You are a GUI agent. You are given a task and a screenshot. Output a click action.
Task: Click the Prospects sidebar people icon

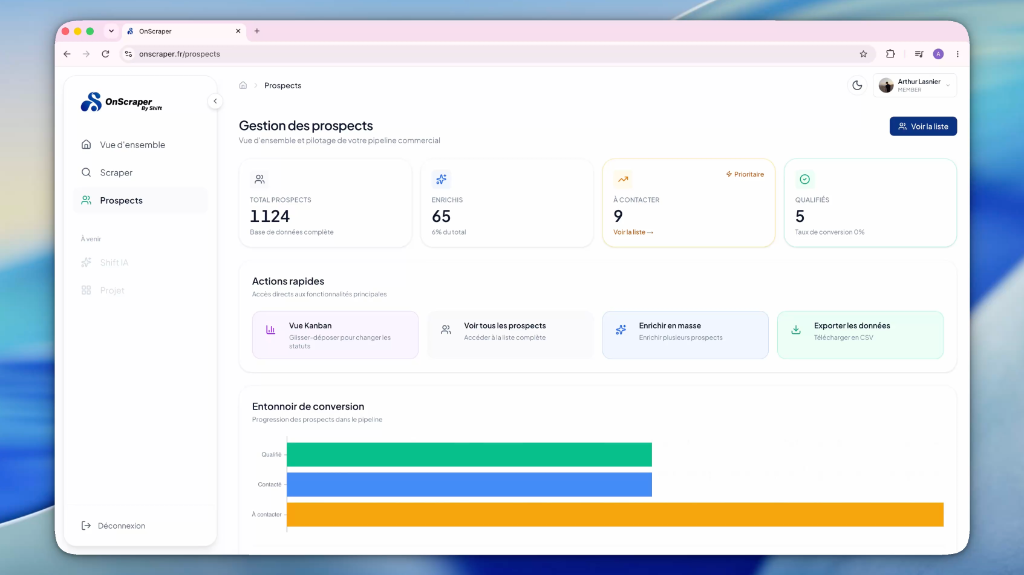coord(86,201)
